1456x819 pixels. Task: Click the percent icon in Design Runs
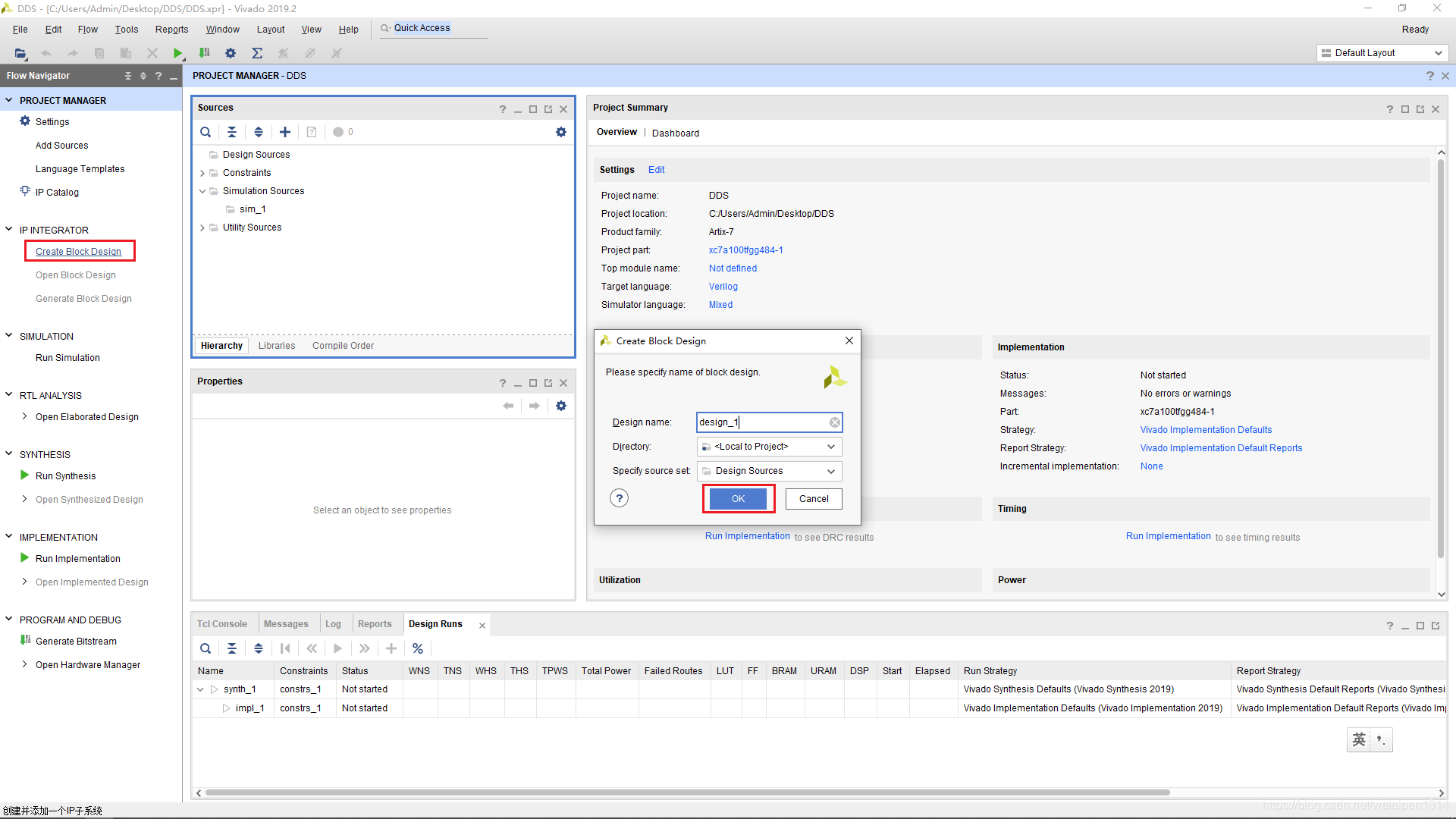(418, 648)
